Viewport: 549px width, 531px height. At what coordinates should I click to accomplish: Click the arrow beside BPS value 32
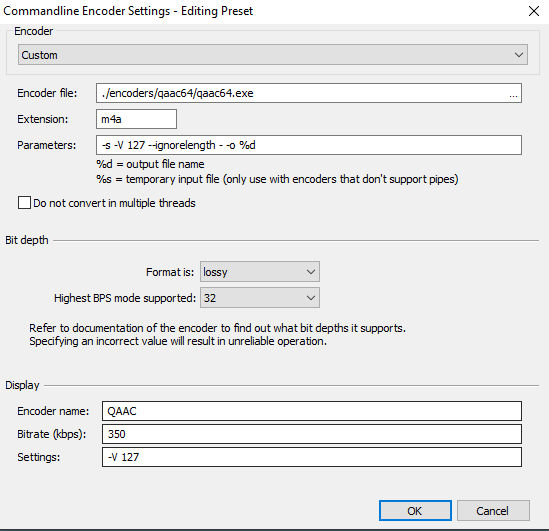(311, 298)
